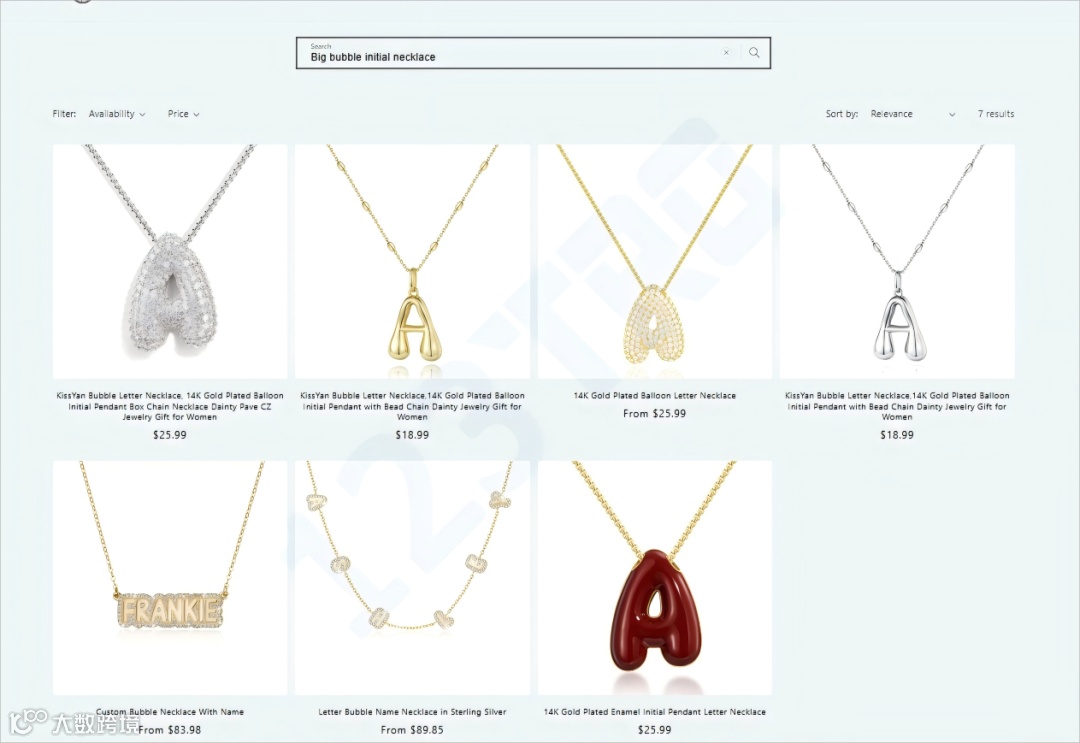
Task: Open the Price filter dropdown
Action: (183, 114)
